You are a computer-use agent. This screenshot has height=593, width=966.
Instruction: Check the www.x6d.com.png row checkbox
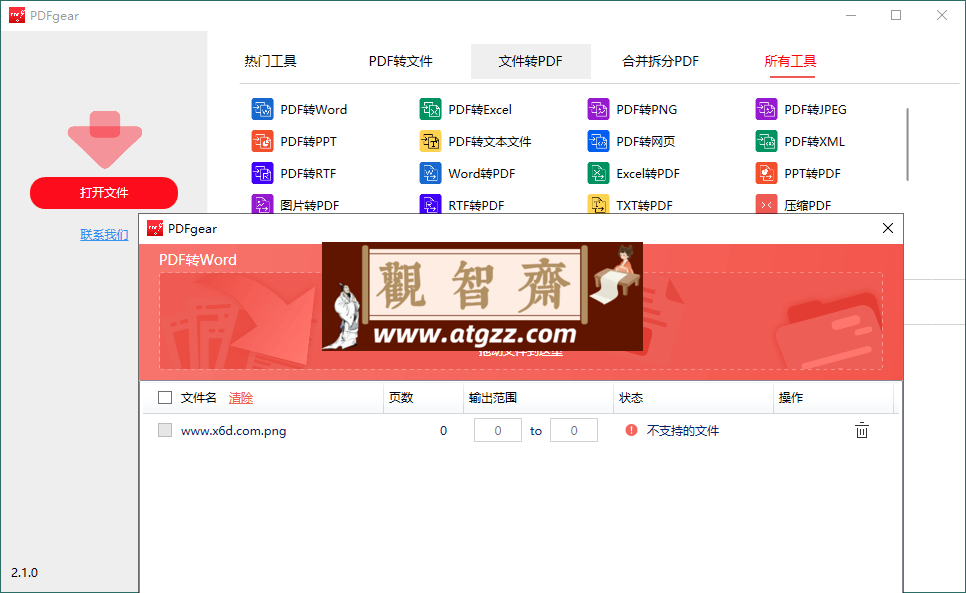(165, 430)
